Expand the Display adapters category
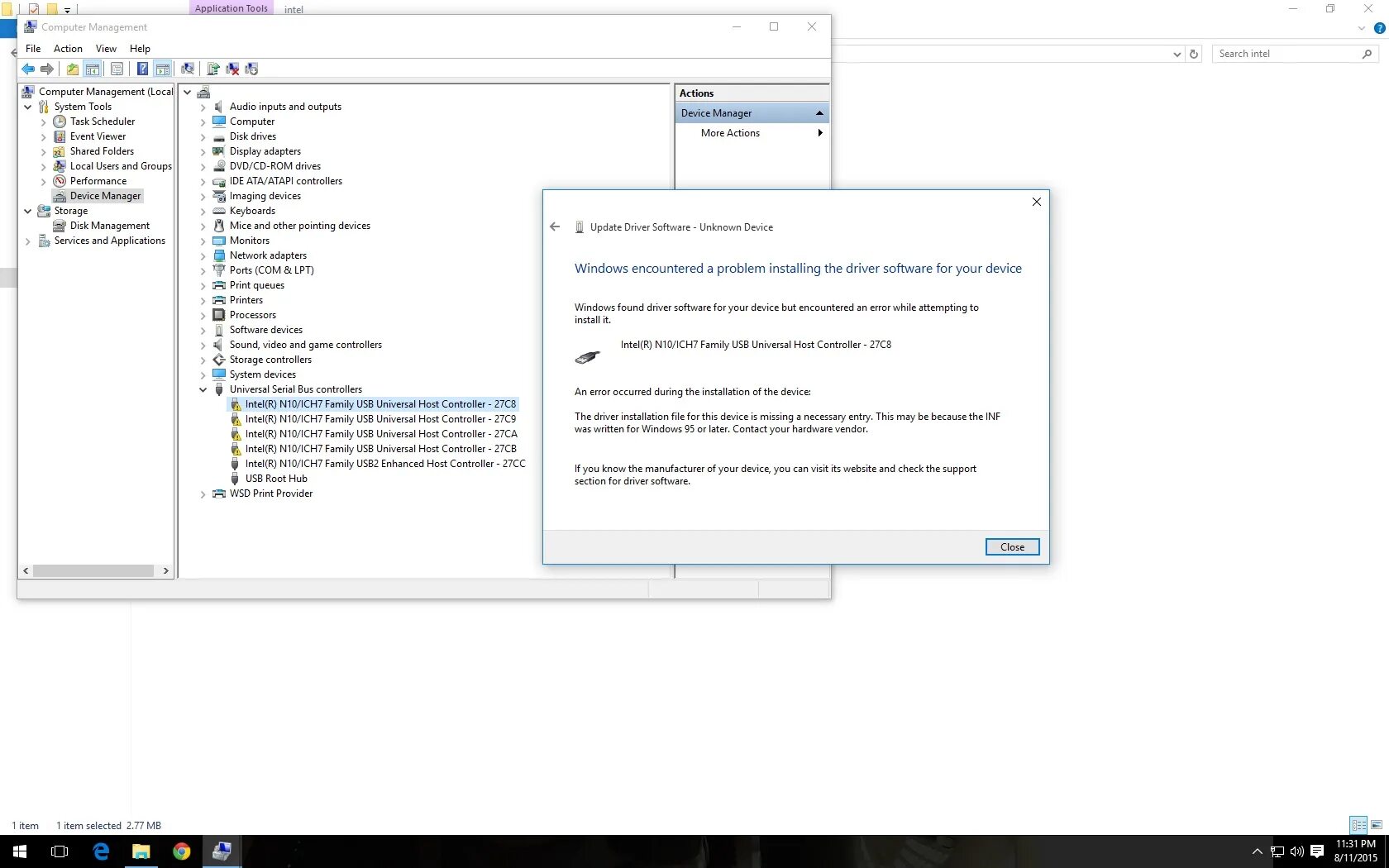 click(x=203, y=152)
